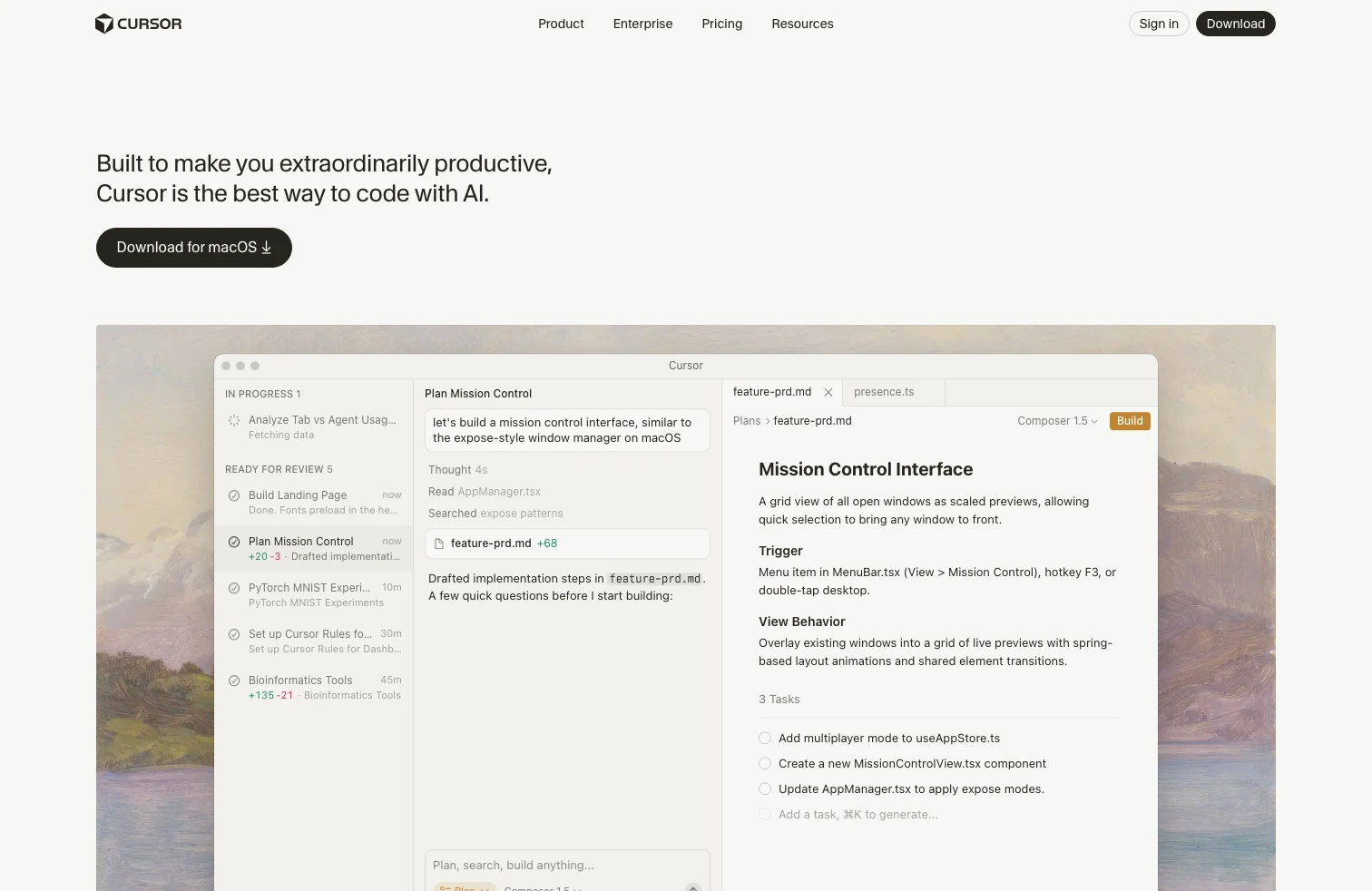
Task: Open the Pricing menu item
Action: [x=721, y=24]
